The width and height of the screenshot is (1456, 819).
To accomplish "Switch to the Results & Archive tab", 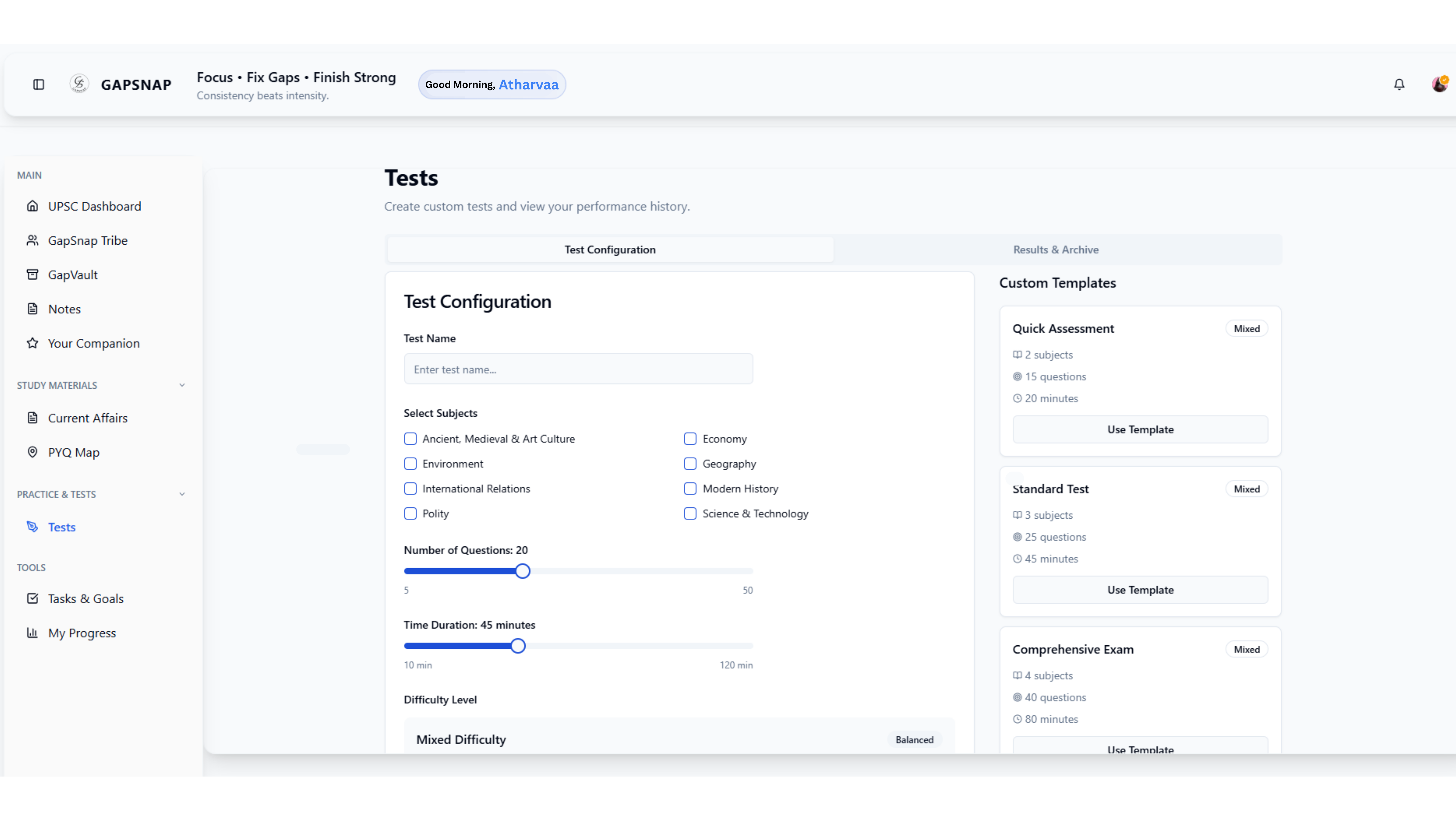I will [1056, 249].
